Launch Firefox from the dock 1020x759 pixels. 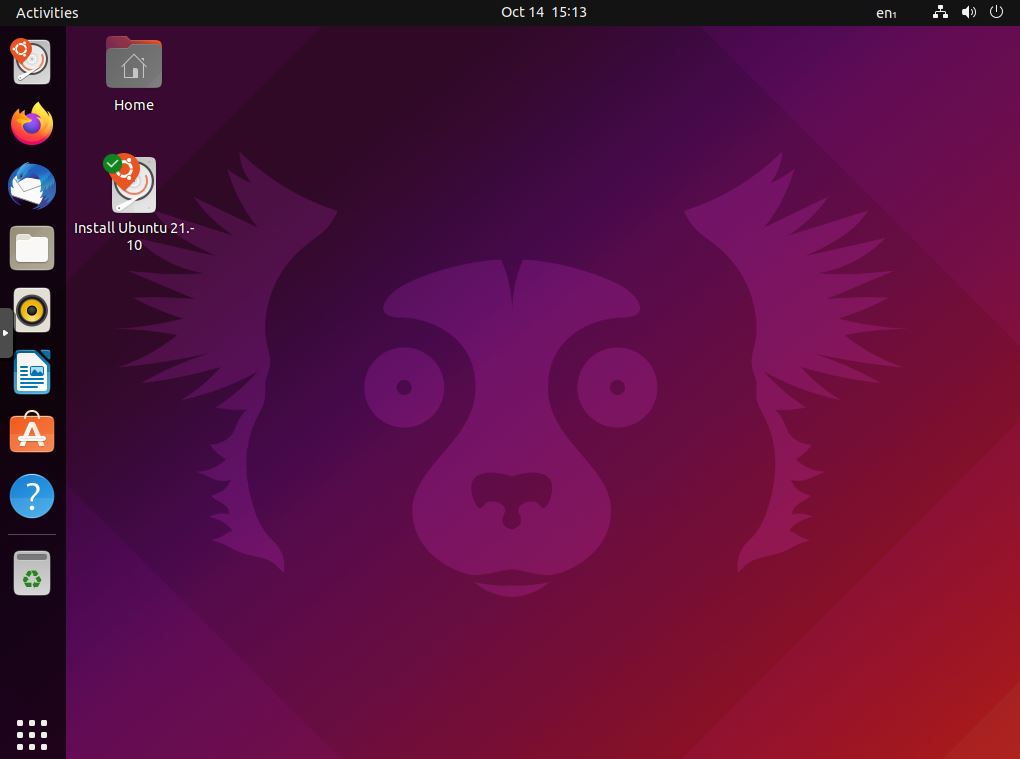click(32, 124)
